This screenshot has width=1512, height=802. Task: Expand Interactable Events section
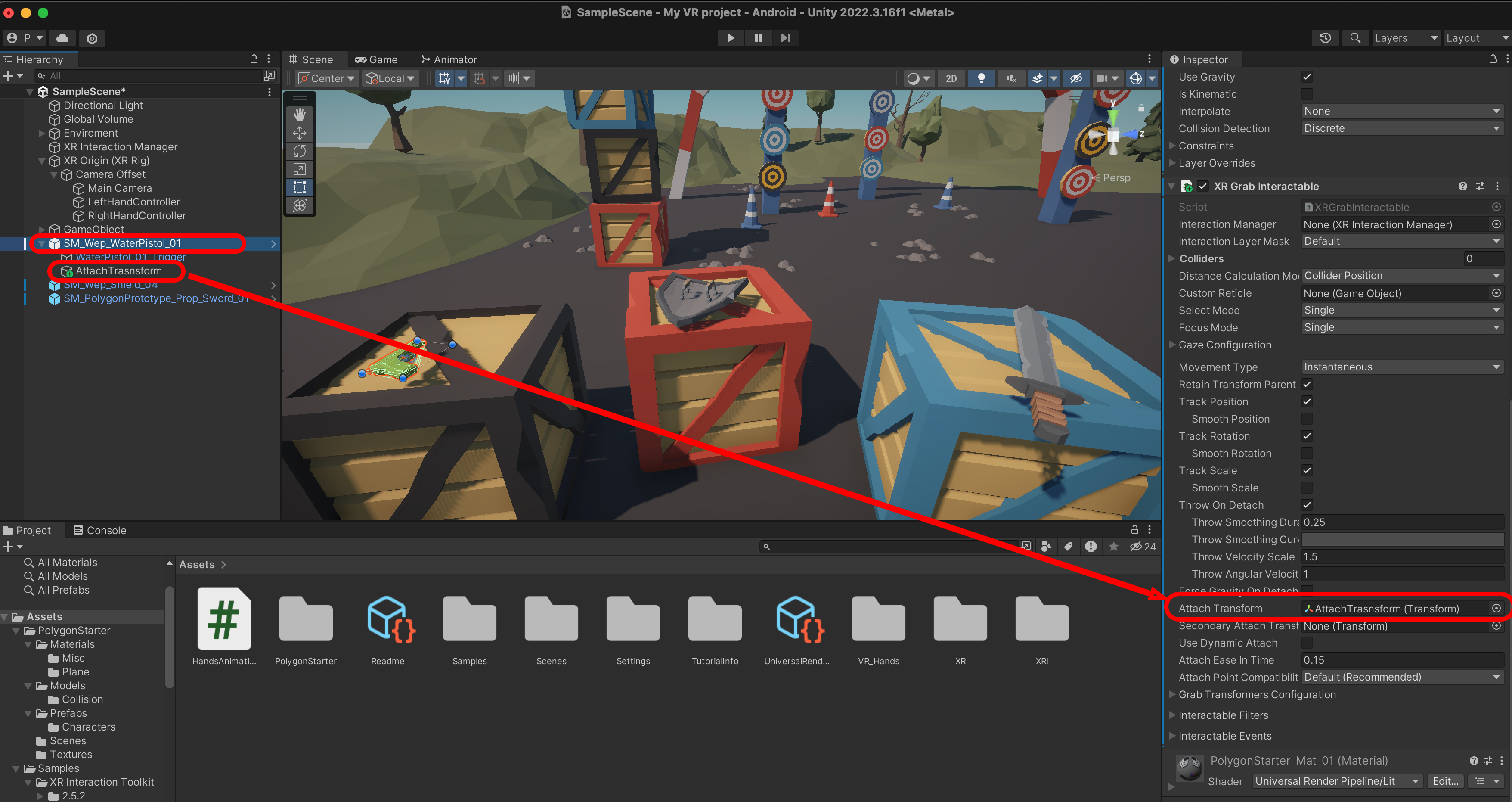[1224, 736]
